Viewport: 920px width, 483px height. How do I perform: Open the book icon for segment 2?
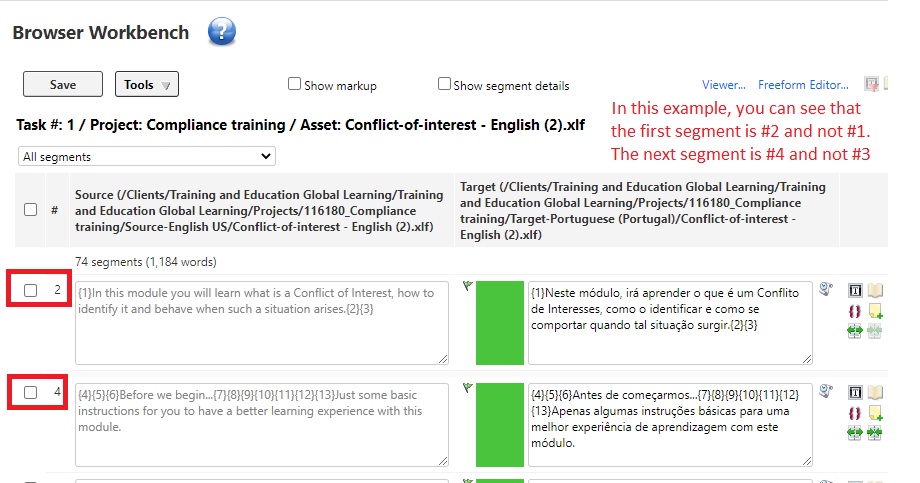click(x=875, y=290)
